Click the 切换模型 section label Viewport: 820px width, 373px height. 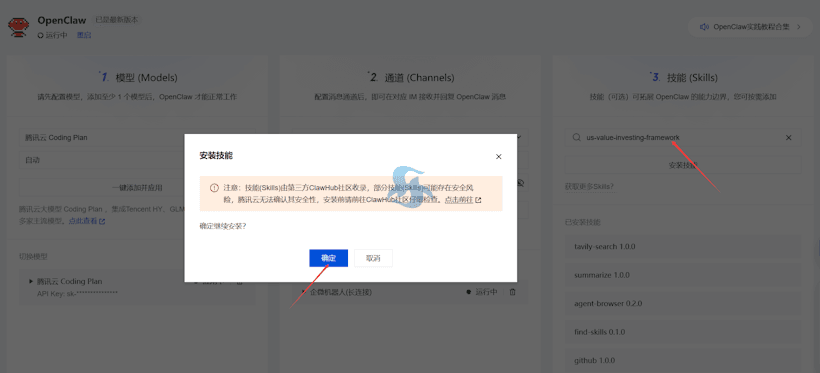click(x=33, y=256)
